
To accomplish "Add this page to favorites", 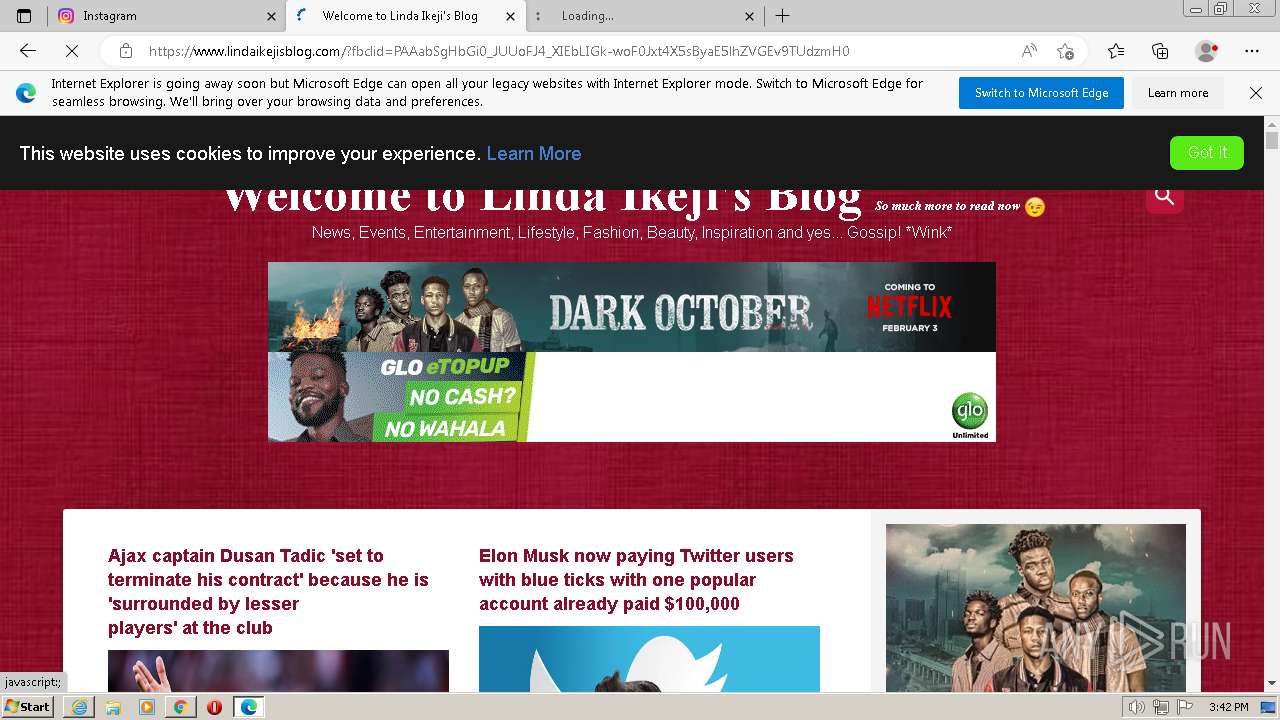I will tap(1066, 51).
